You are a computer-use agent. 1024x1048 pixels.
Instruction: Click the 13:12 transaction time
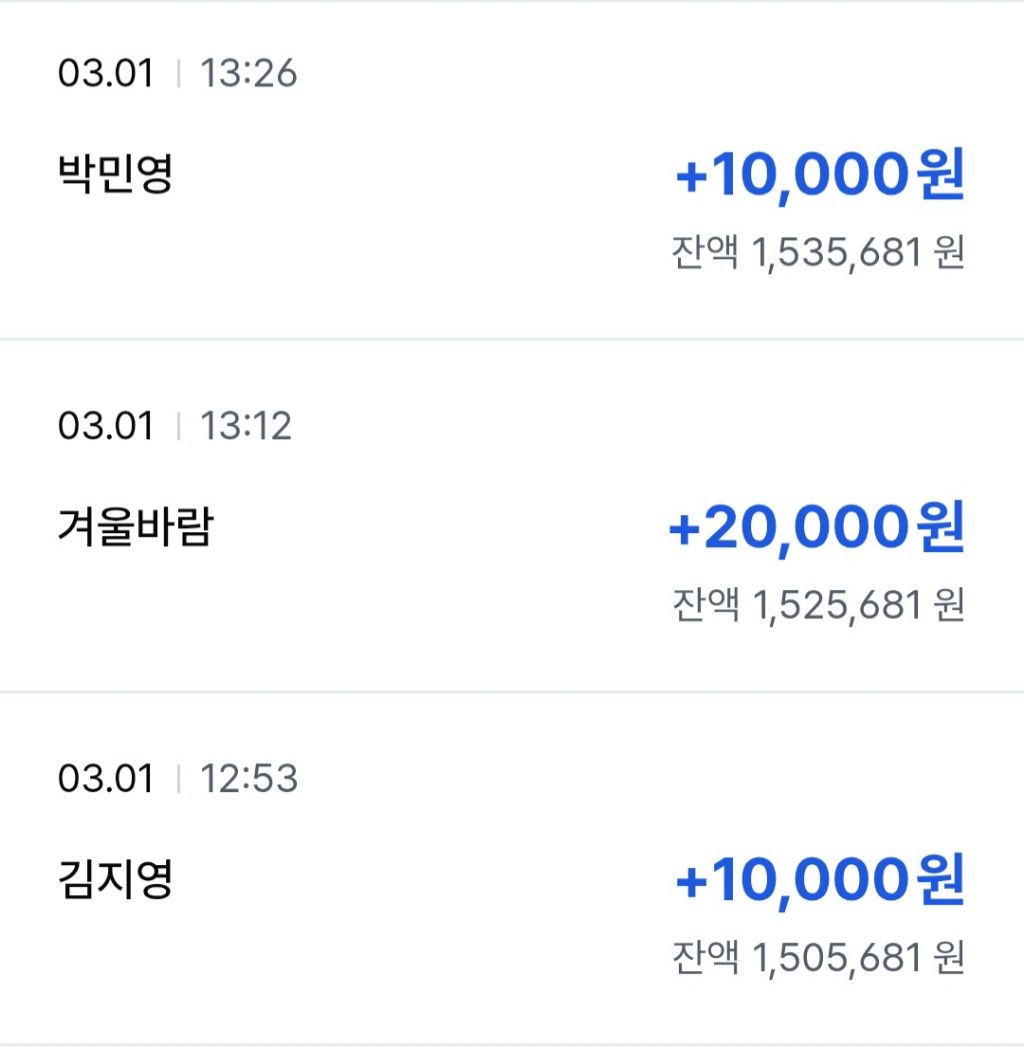(246, 426)
